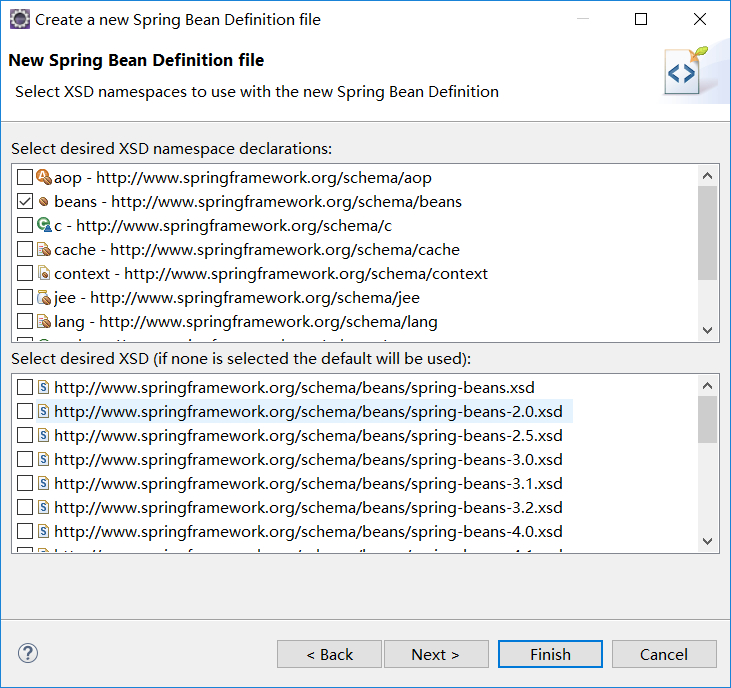Click the spring-beans.xsd file icon
Screen dimensions: 731x688
[43, 387]
